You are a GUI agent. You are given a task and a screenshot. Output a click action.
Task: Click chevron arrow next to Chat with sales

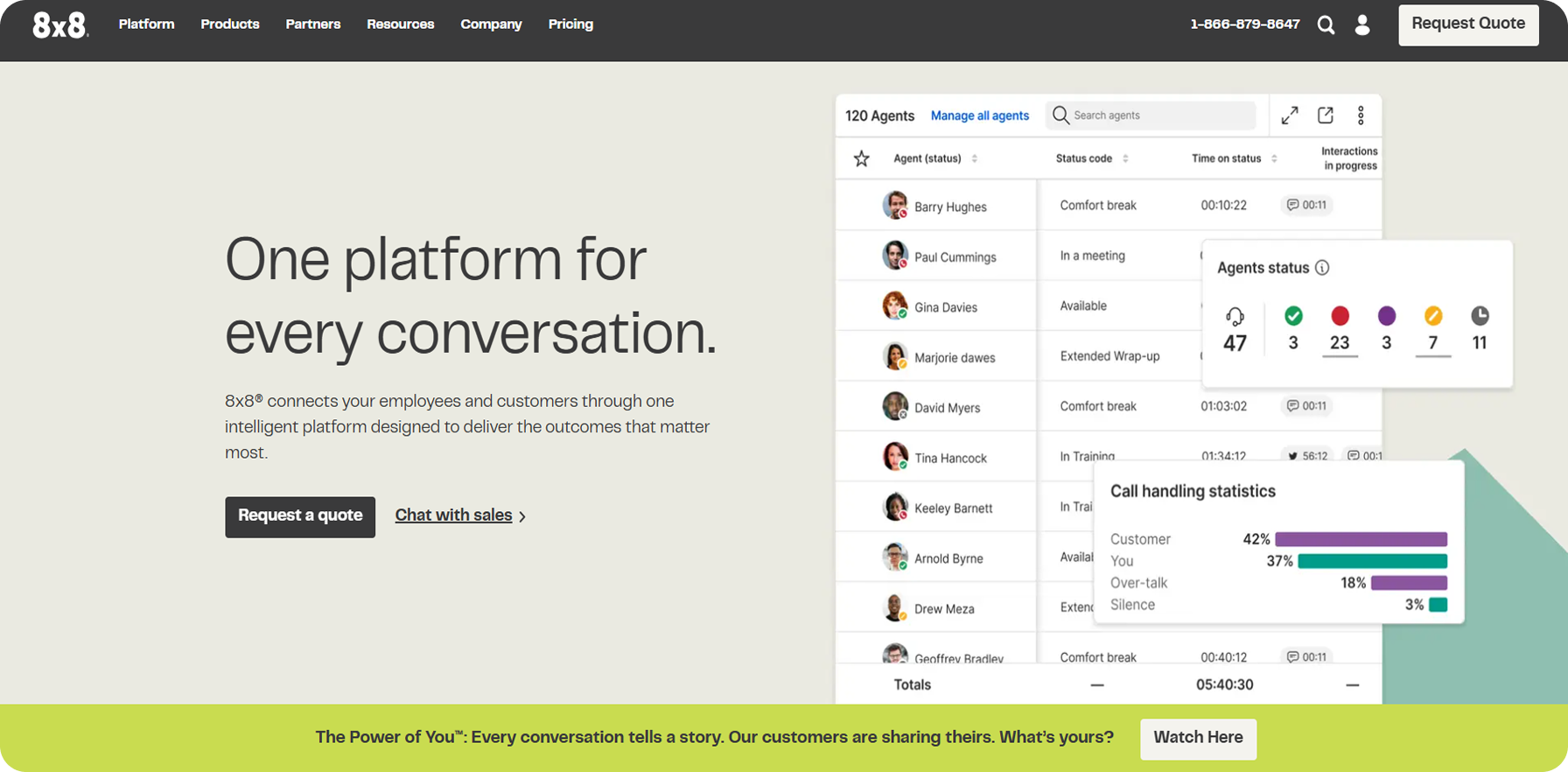point(522,516)
